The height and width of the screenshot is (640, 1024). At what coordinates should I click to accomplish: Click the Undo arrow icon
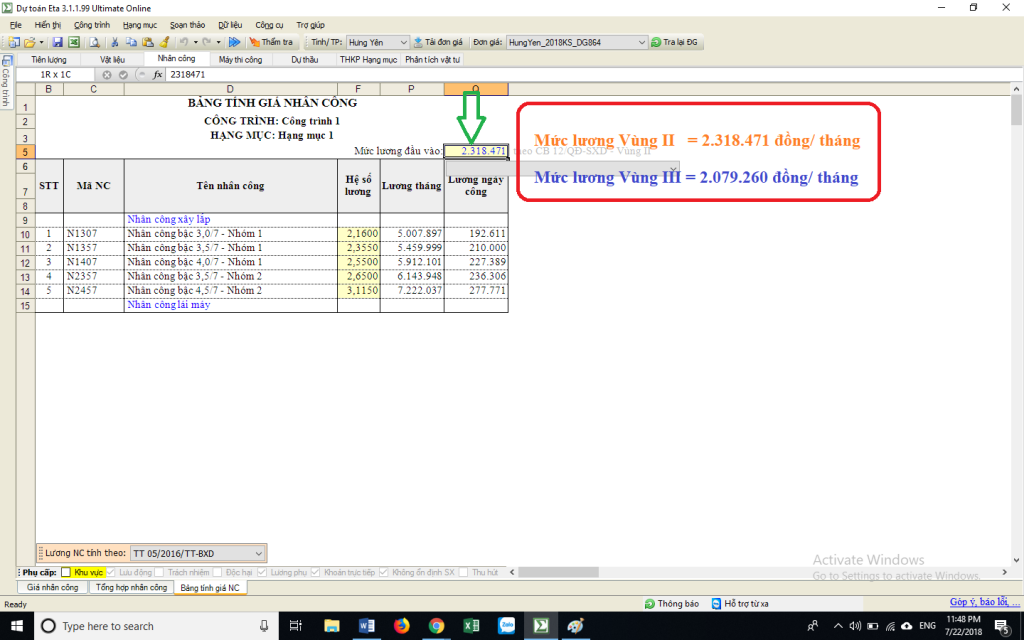[183, 43]
